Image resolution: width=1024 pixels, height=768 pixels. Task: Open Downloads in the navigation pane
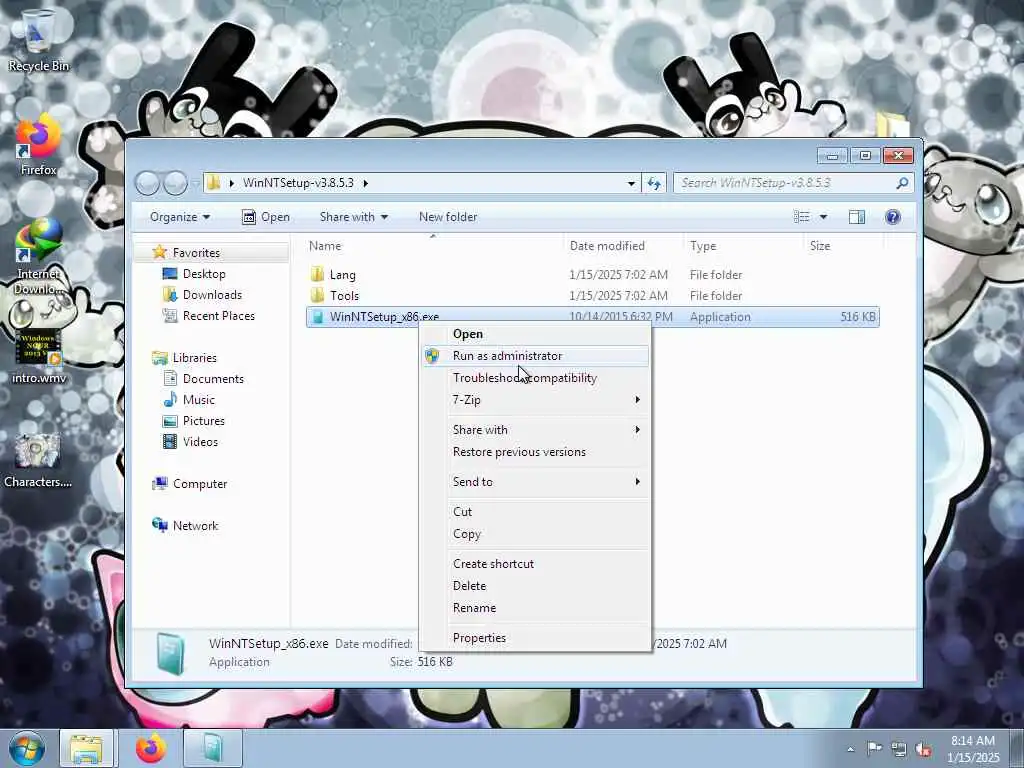pos(212,295)
